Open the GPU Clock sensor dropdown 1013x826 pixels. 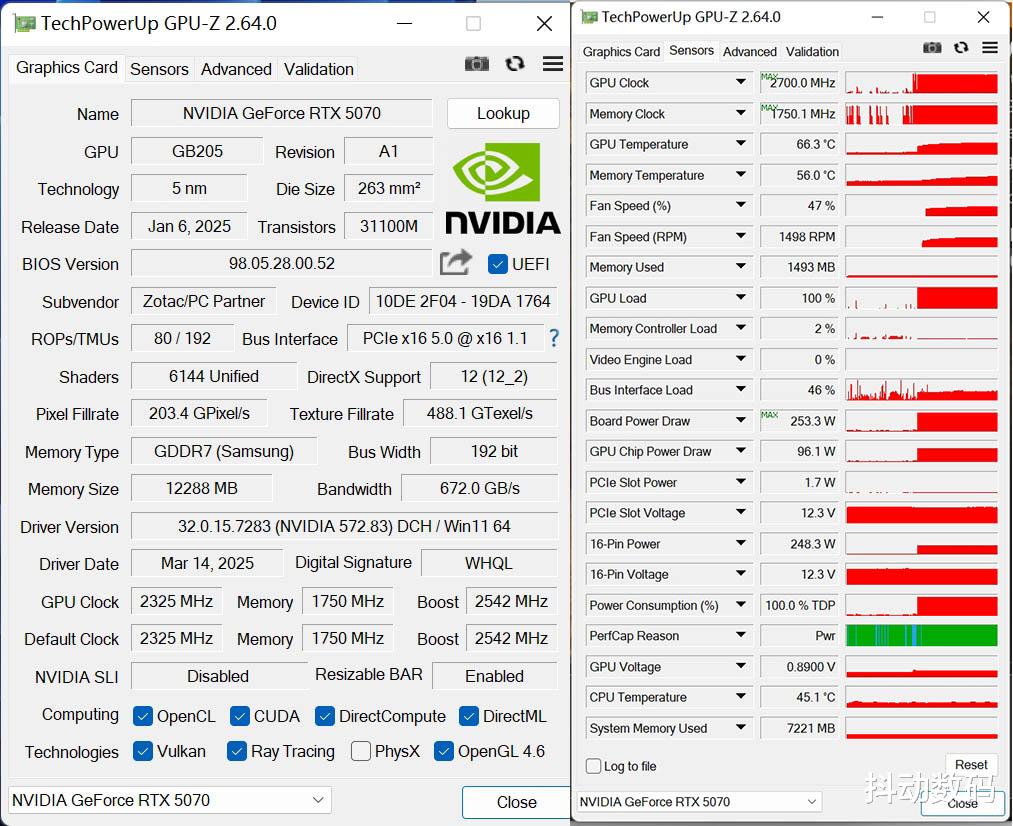point(740,82)
